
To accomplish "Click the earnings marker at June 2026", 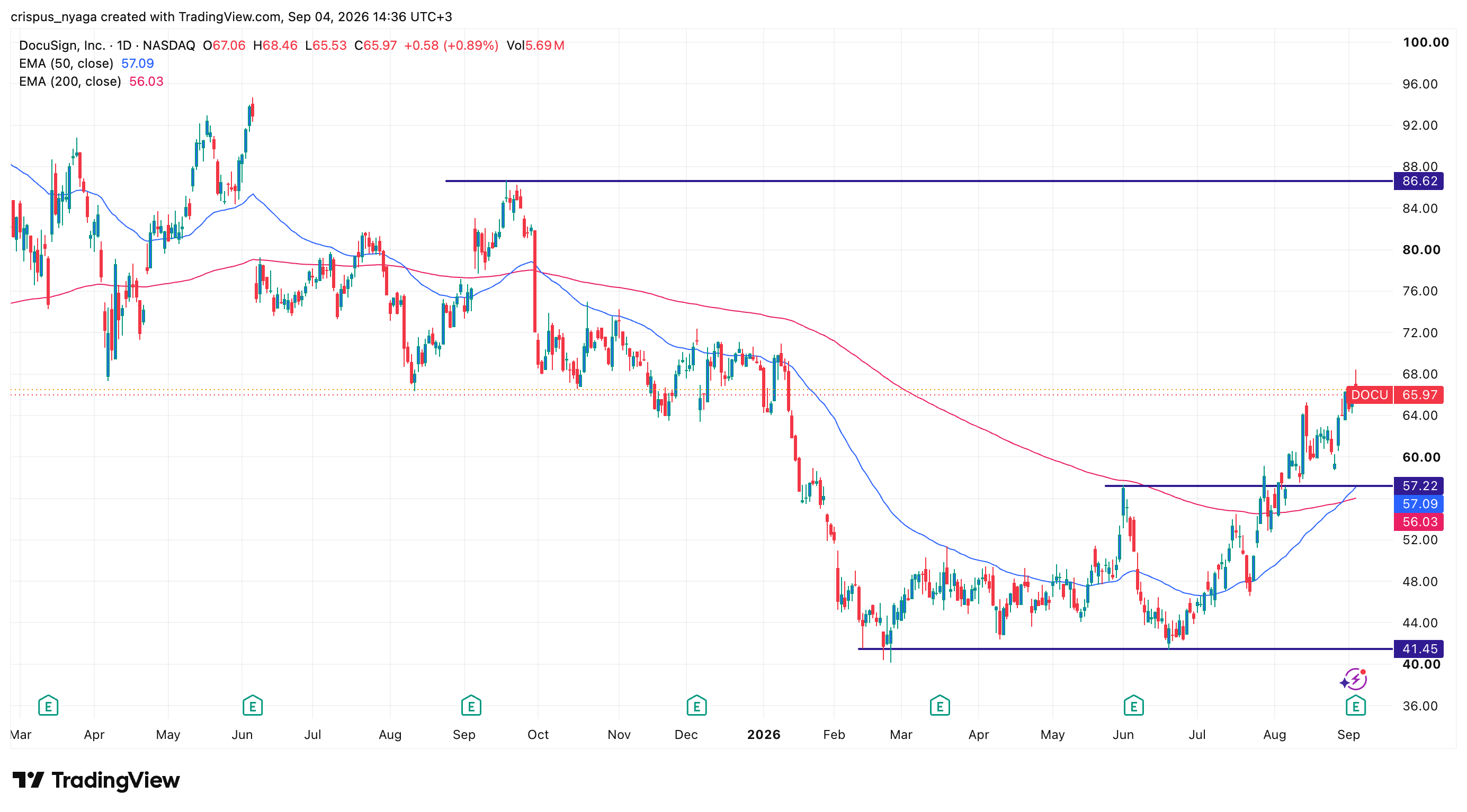I will click(x=1134, y=706).
